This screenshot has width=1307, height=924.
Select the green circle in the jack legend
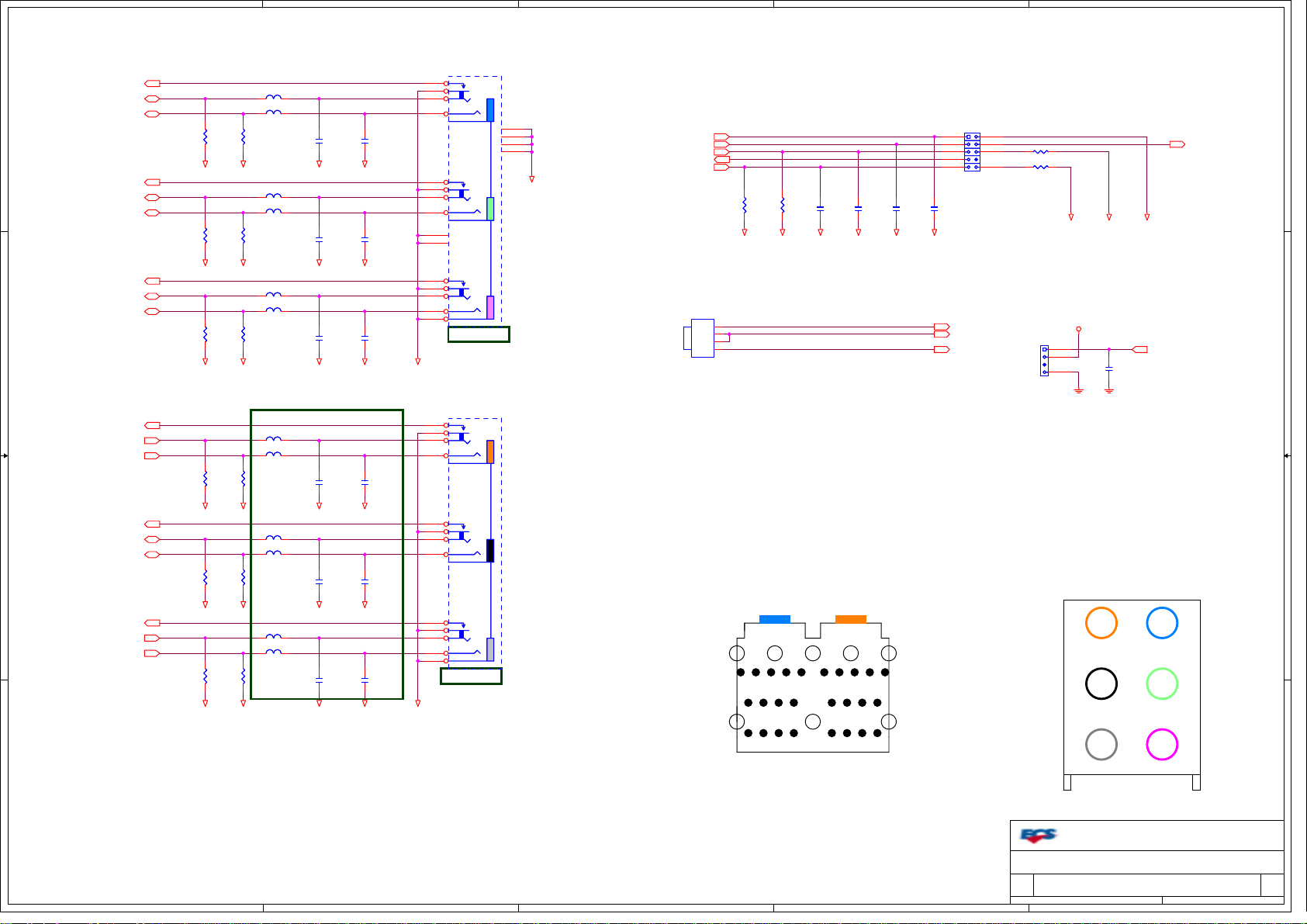tap(1162, 683)
